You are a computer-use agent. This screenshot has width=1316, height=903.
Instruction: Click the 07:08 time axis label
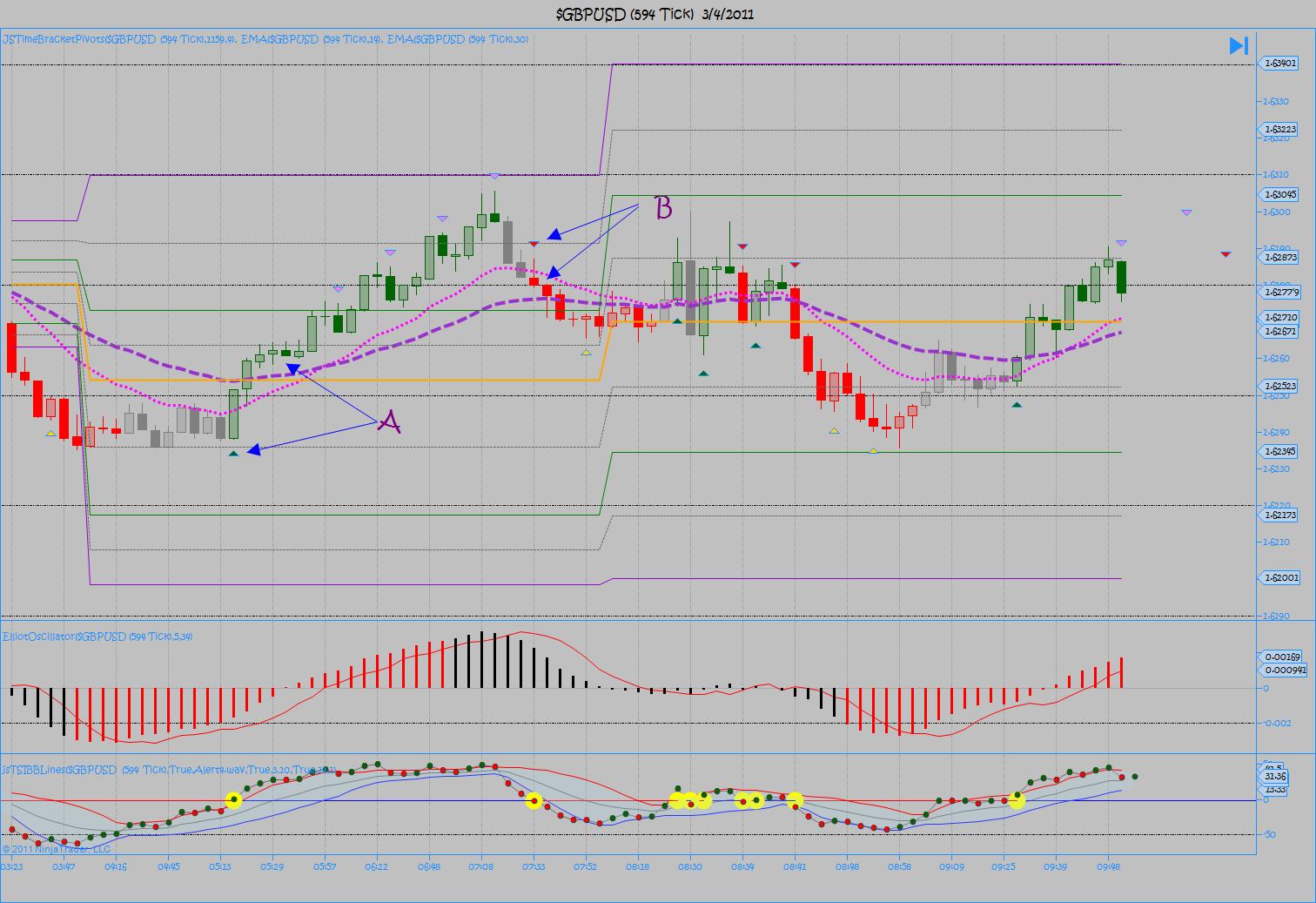[x=481, y=866]
